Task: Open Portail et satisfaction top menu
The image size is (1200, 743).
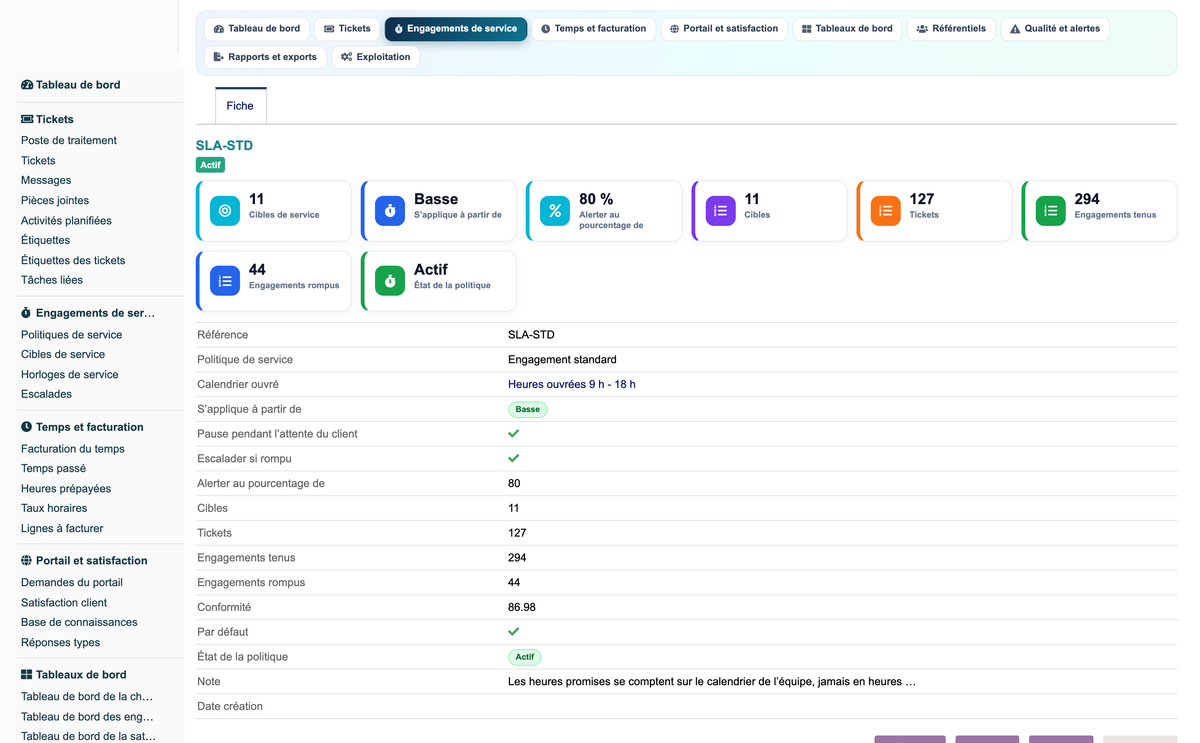Action: [x=724, y=29]
